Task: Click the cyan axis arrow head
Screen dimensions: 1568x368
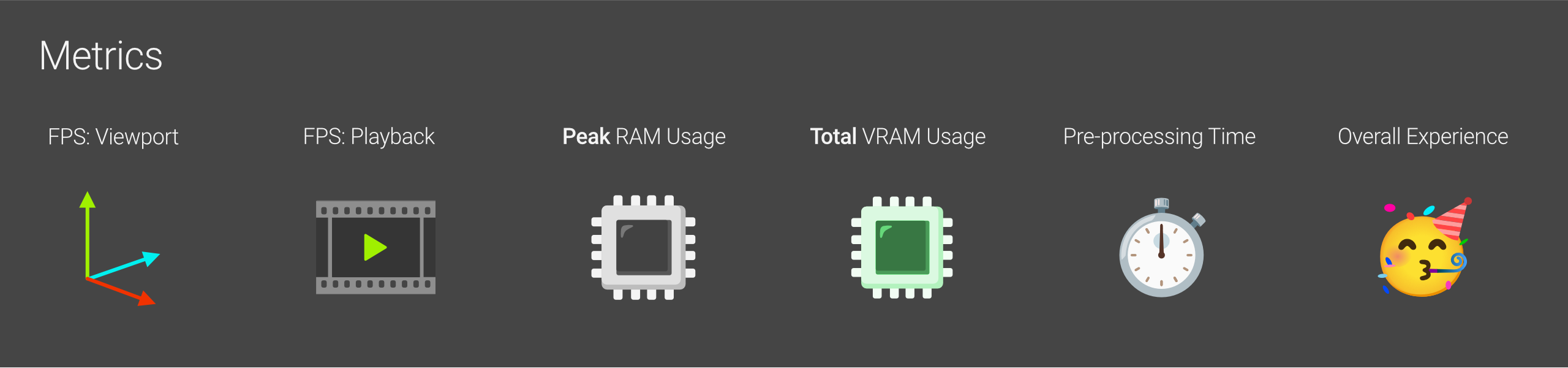Action: (151, 258)
